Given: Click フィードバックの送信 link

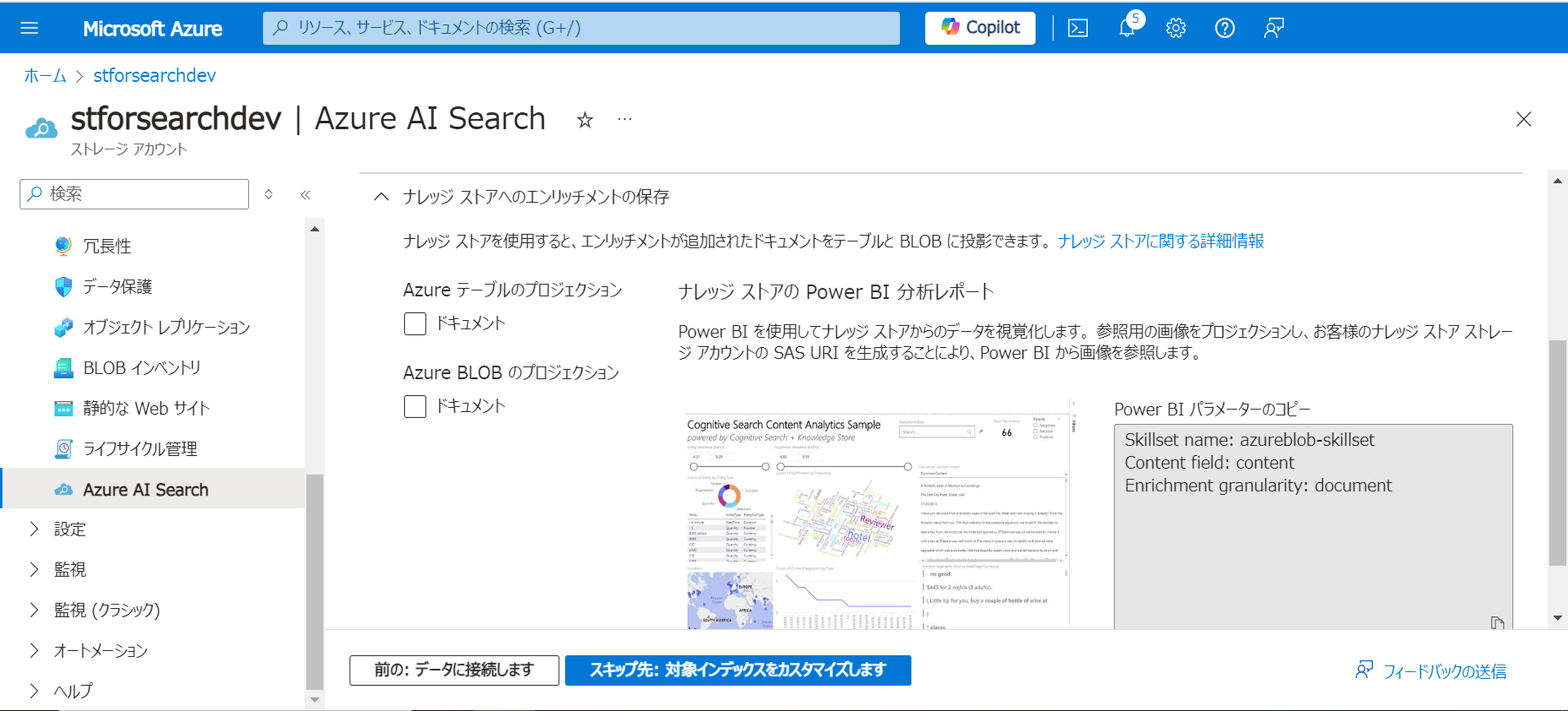Looking at the screenshot, I should [x=1430, y=671].
